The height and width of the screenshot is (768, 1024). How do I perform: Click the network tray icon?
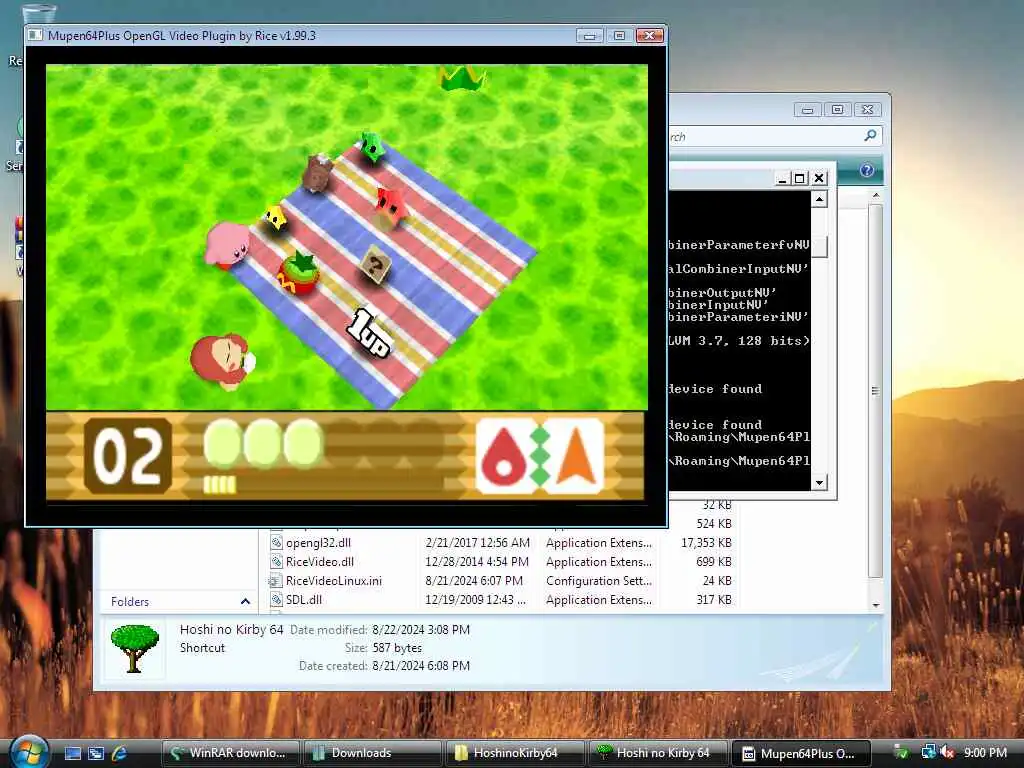click(x=927, y=753)
